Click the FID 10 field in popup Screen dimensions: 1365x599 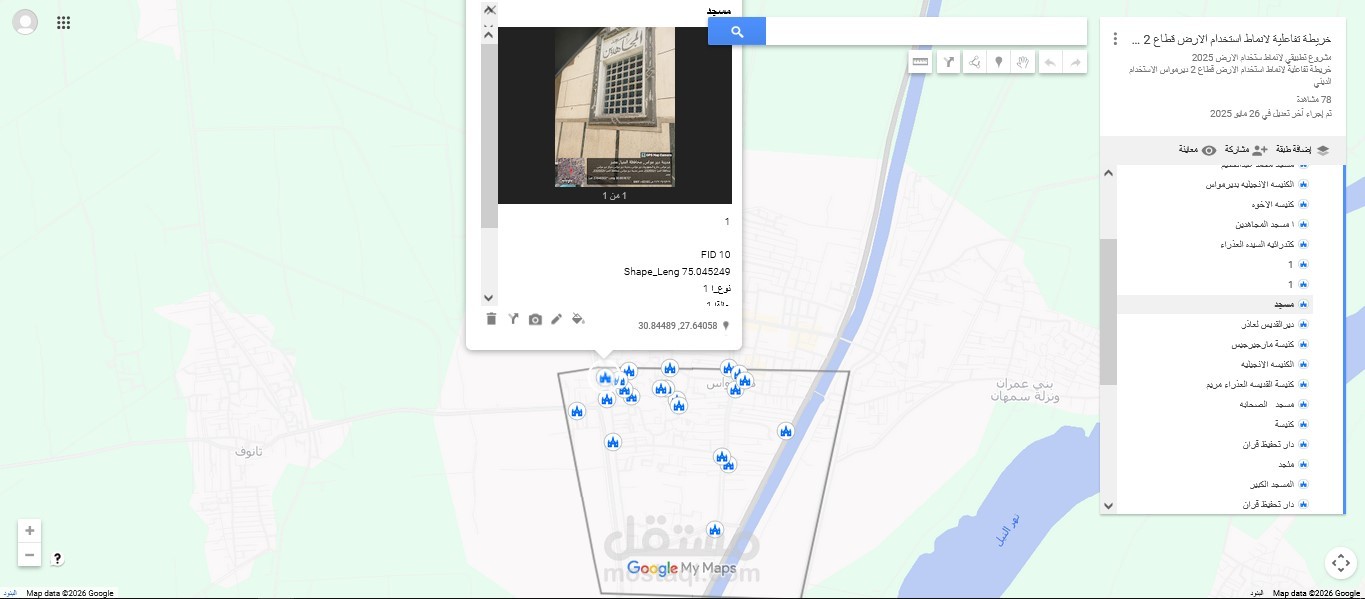(716, 254)
